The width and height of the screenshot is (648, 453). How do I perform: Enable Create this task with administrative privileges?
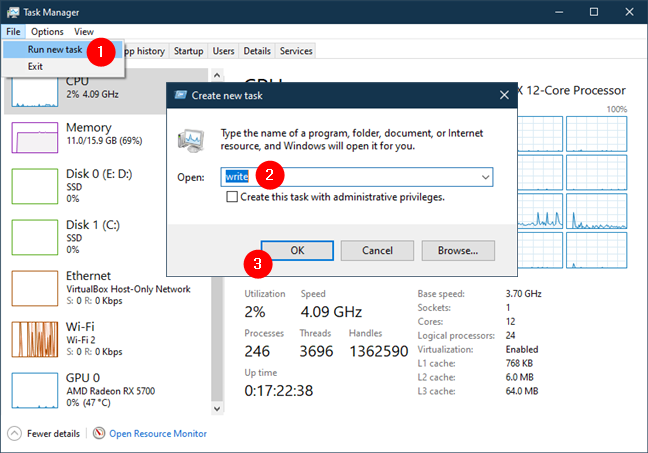(233, 197)
